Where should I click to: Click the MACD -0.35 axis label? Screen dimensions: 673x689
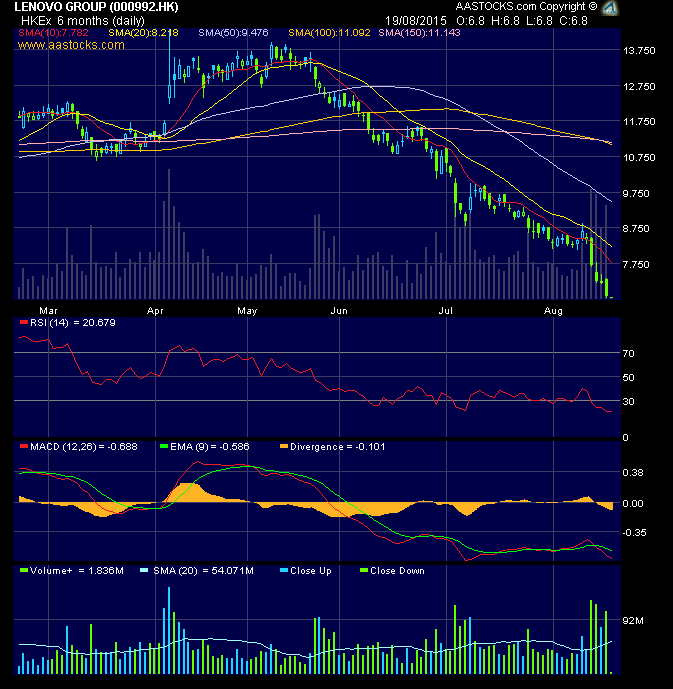coord(634,533)
